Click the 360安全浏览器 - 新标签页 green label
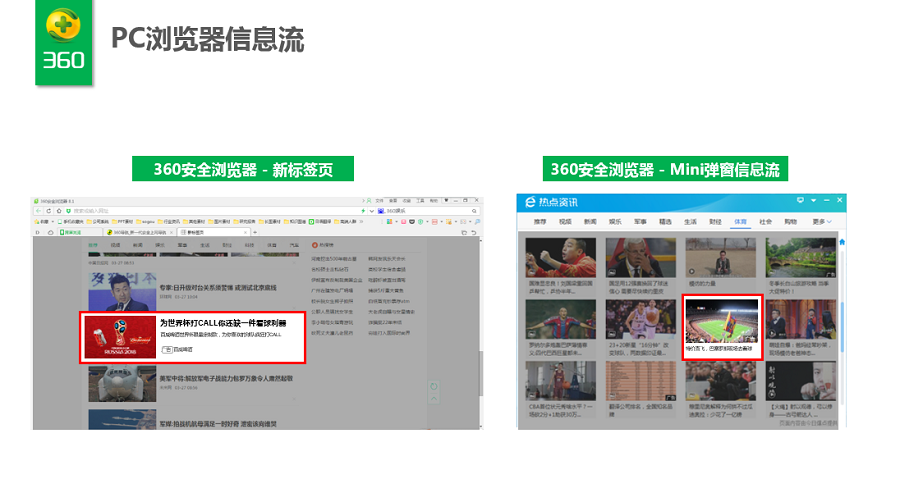The height and width of the screenshot is (502, 900). 242,169
